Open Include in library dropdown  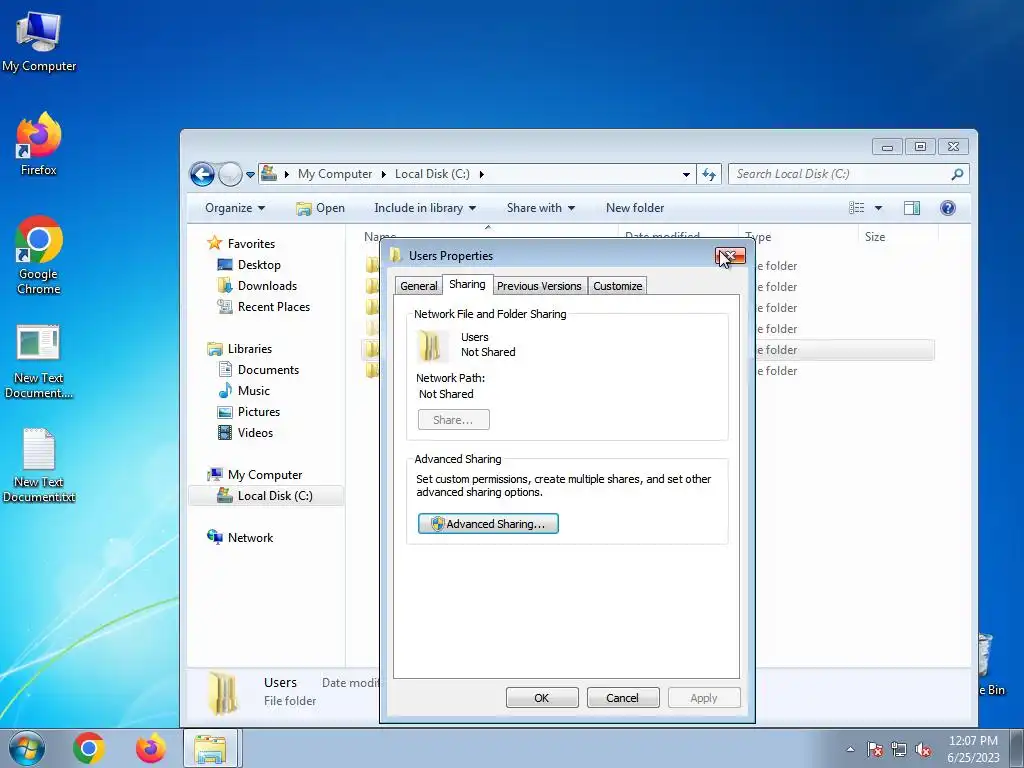424,208
